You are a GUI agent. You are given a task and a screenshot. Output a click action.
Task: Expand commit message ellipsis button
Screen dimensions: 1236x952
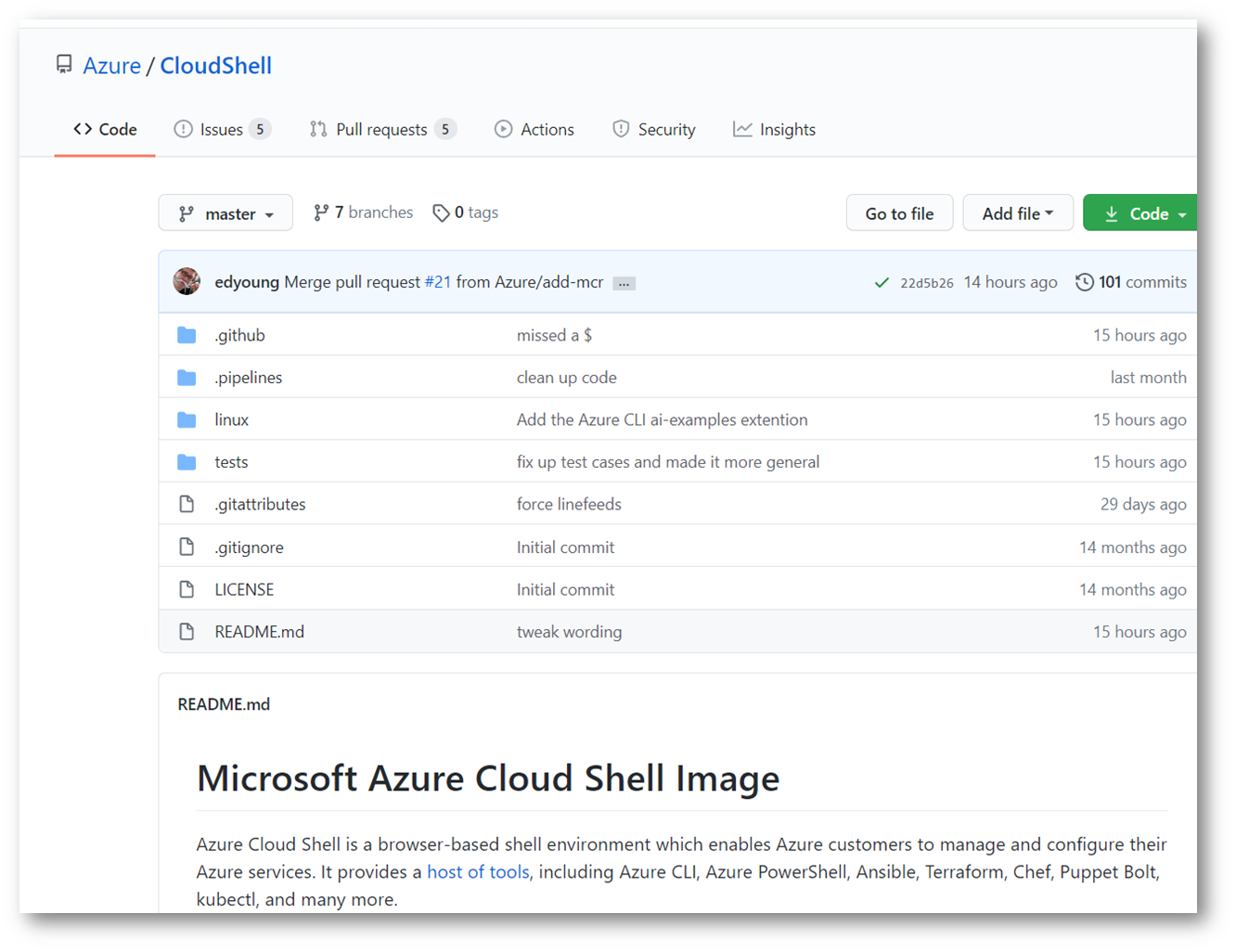624,283
